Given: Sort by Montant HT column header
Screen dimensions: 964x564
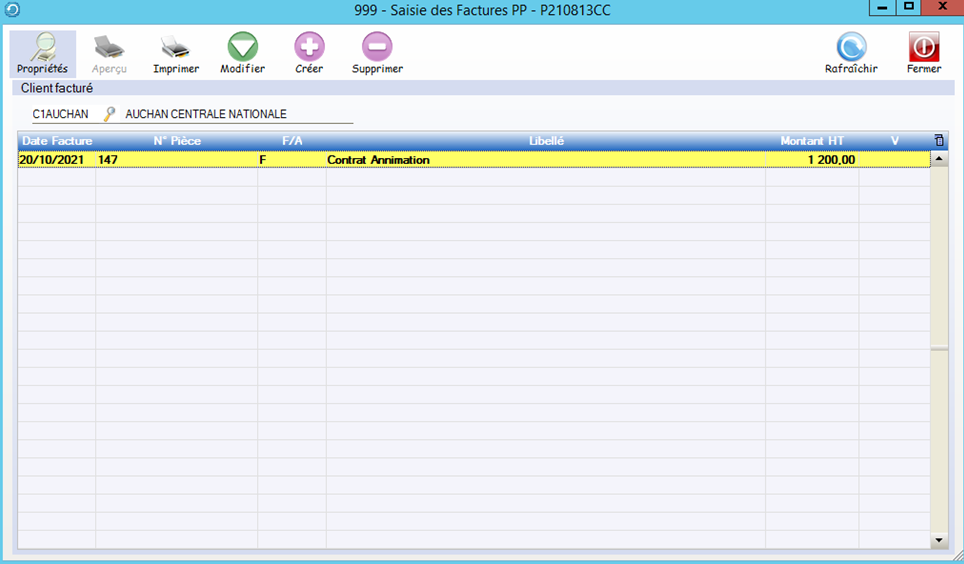Looking at the screenshot, I should coord(812,141).
